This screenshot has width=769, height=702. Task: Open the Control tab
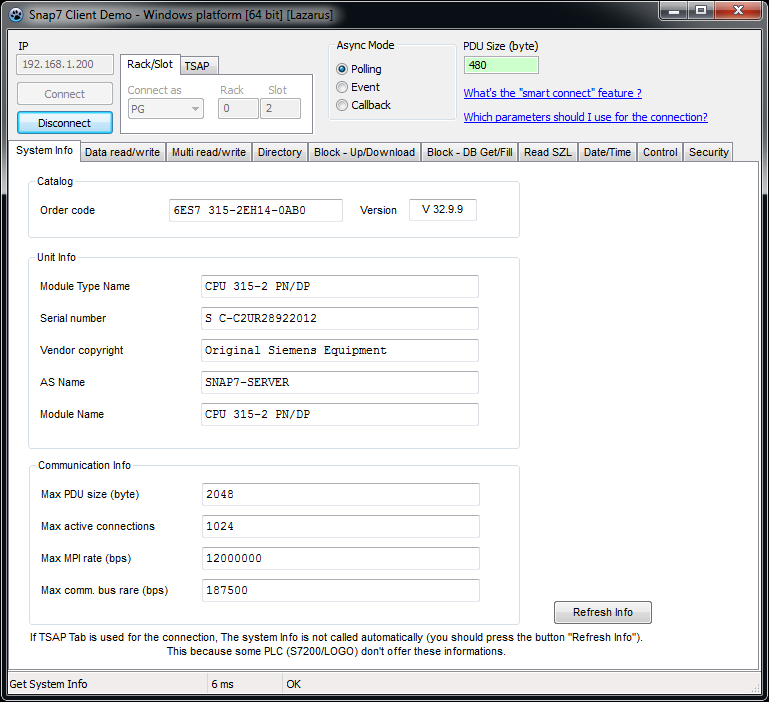point(660,152)
